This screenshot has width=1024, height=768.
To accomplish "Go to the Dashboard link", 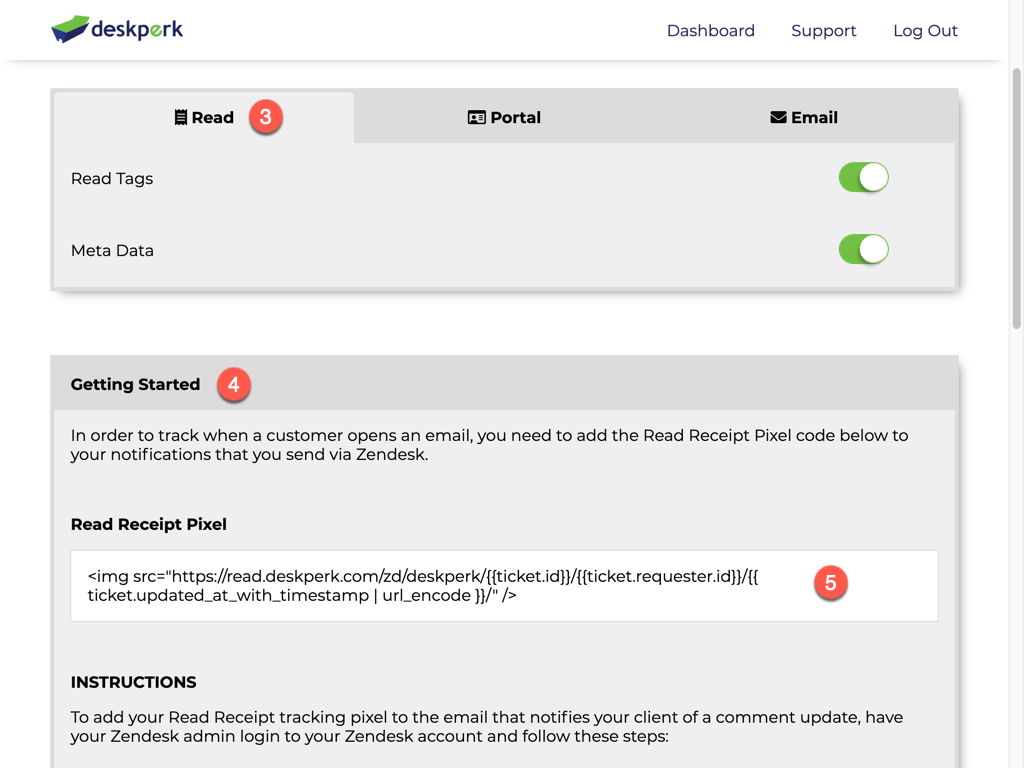I will [710, 31].
